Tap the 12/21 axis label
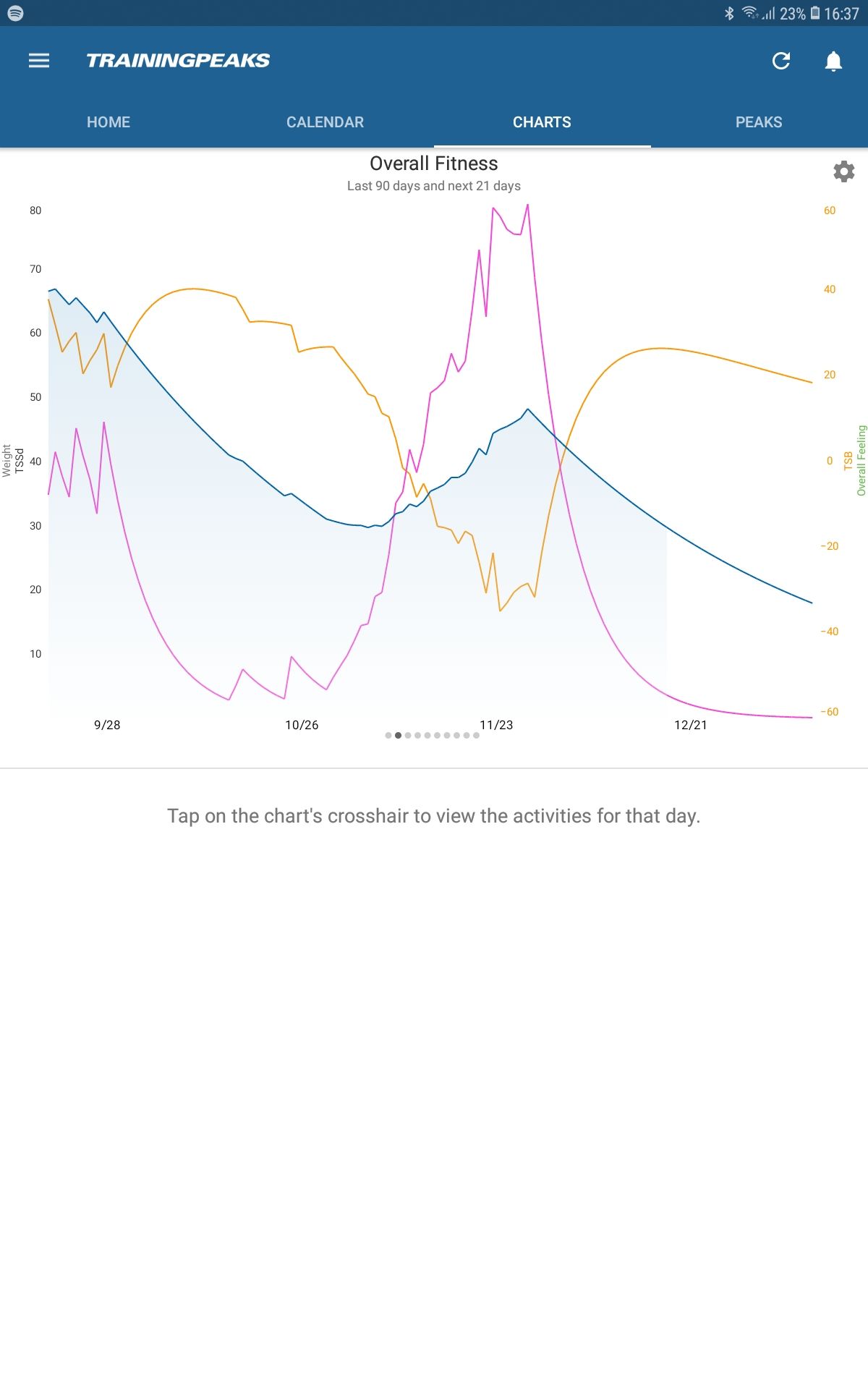Image resolution: width=868 pixels, height=1389 pixels. [692, 724]
